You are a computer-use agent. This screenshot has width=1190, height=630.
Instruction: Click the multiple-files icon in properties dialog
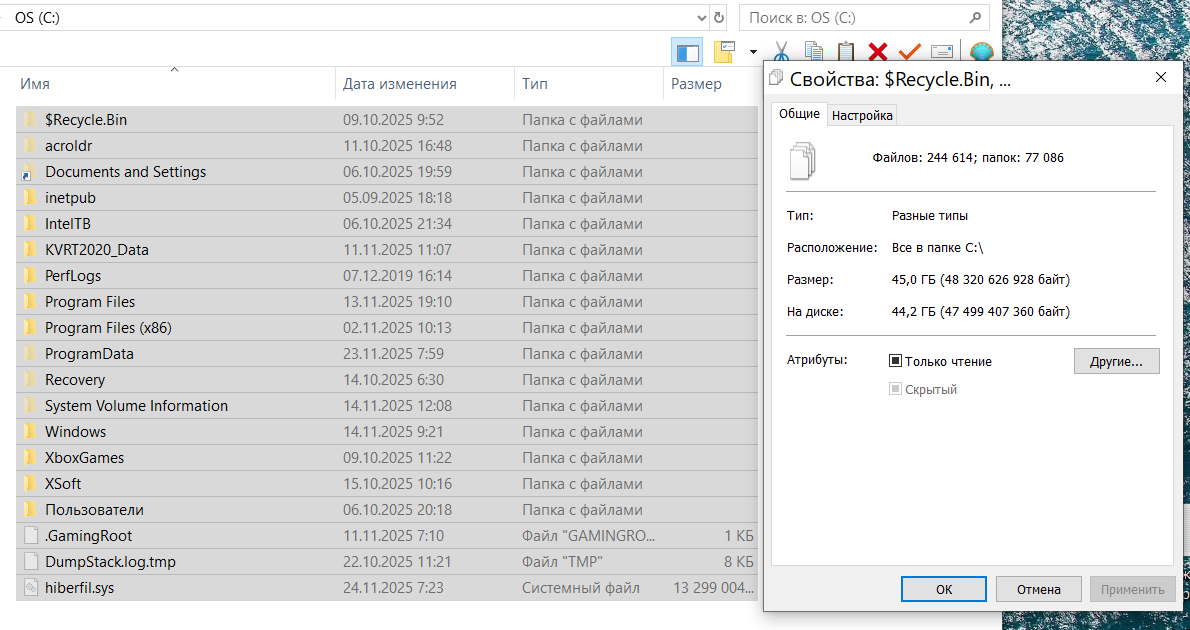[x=802, y=160]
